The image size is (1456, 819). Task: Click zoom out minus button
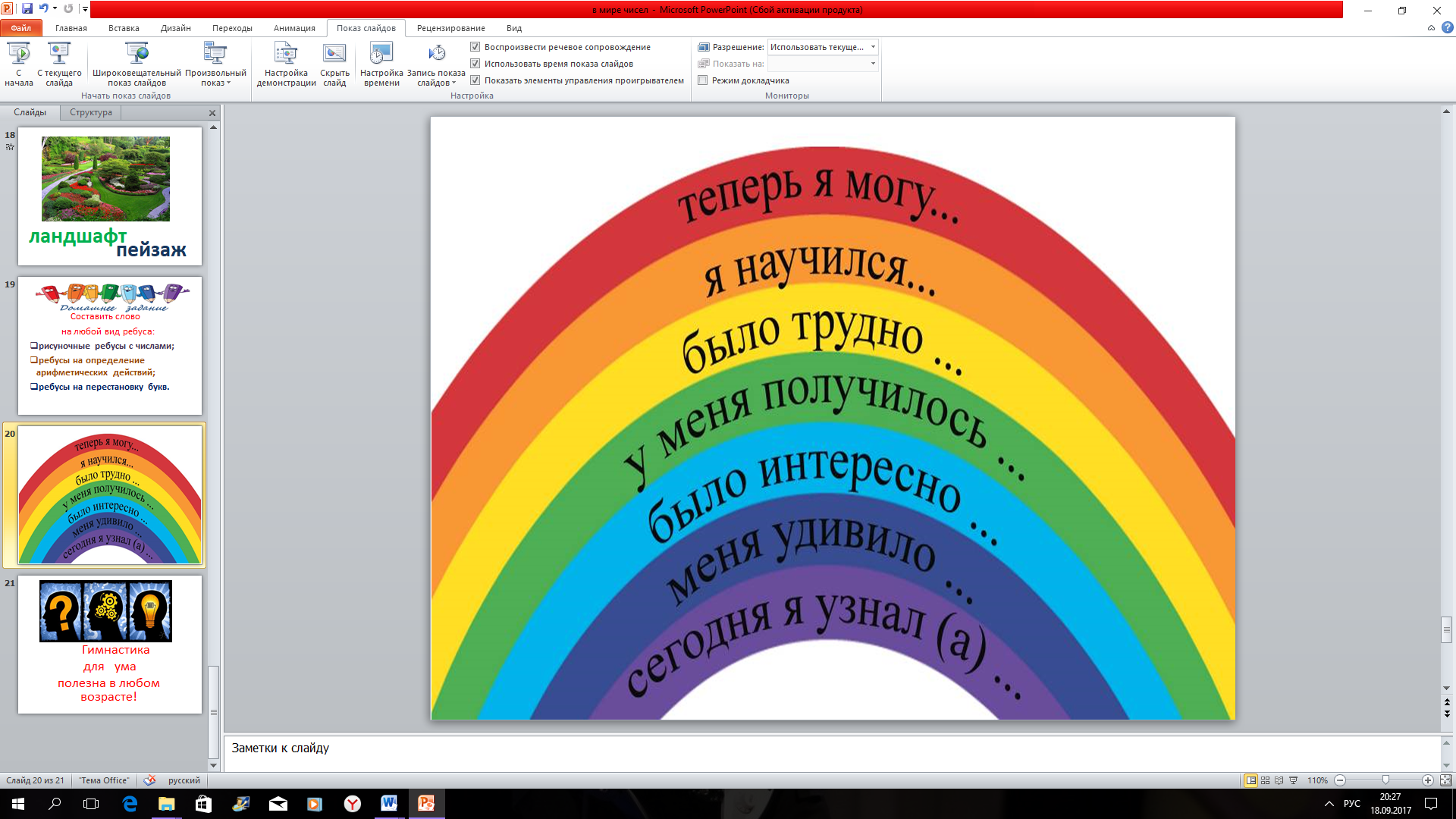[x=1340, y=780]
